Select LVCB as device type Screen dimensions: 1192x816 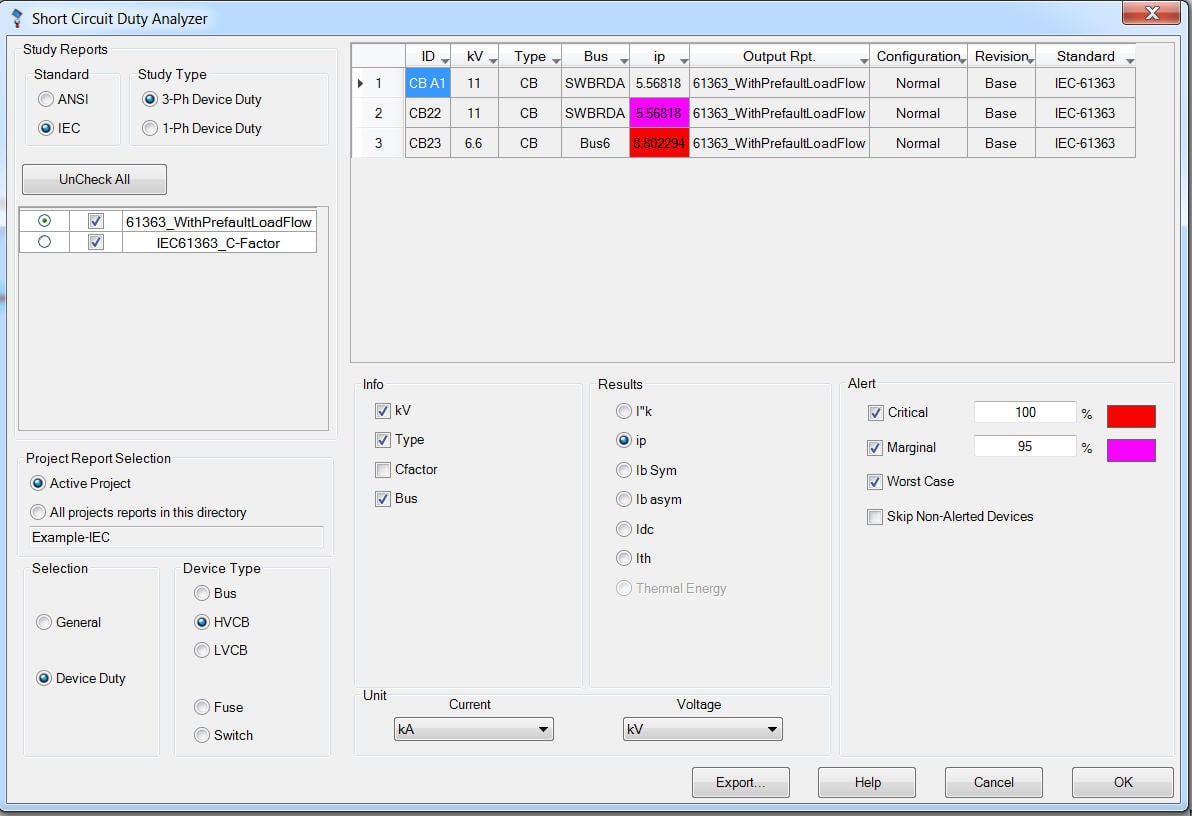coord(203,650)
